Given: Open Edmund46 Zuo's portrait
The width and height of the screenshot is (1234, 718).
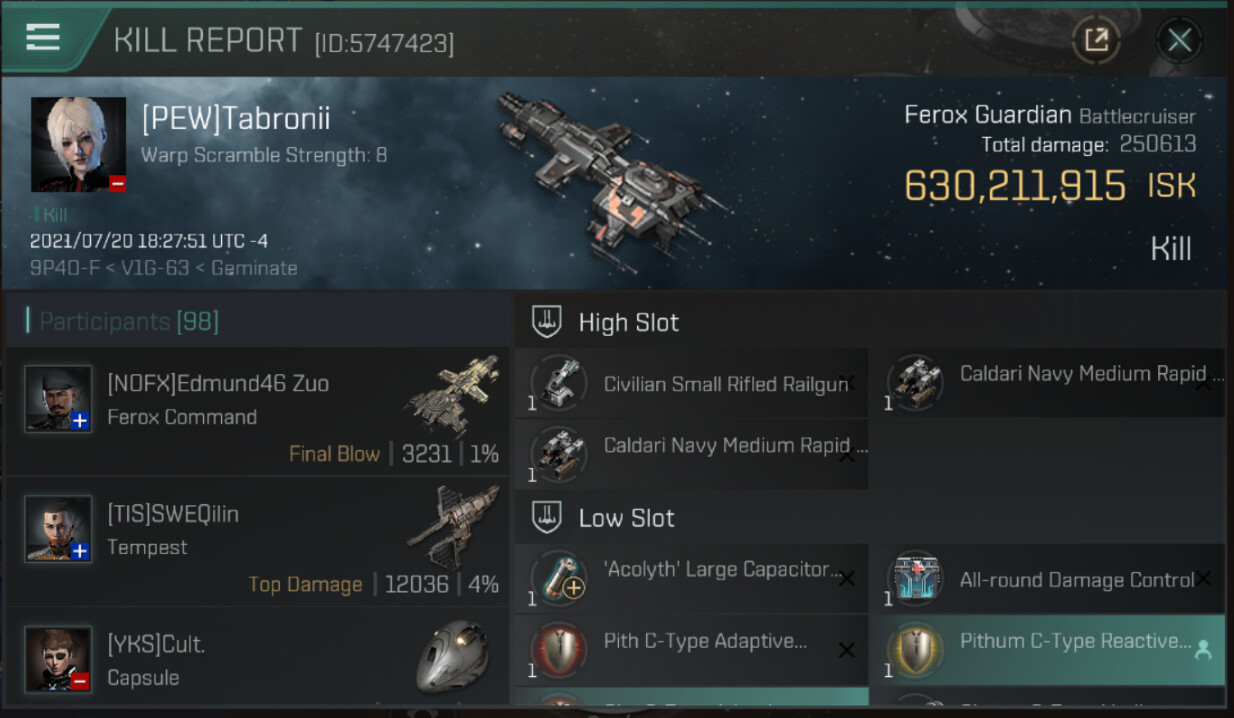Looking at the screenshot, I should click(58, 398).
